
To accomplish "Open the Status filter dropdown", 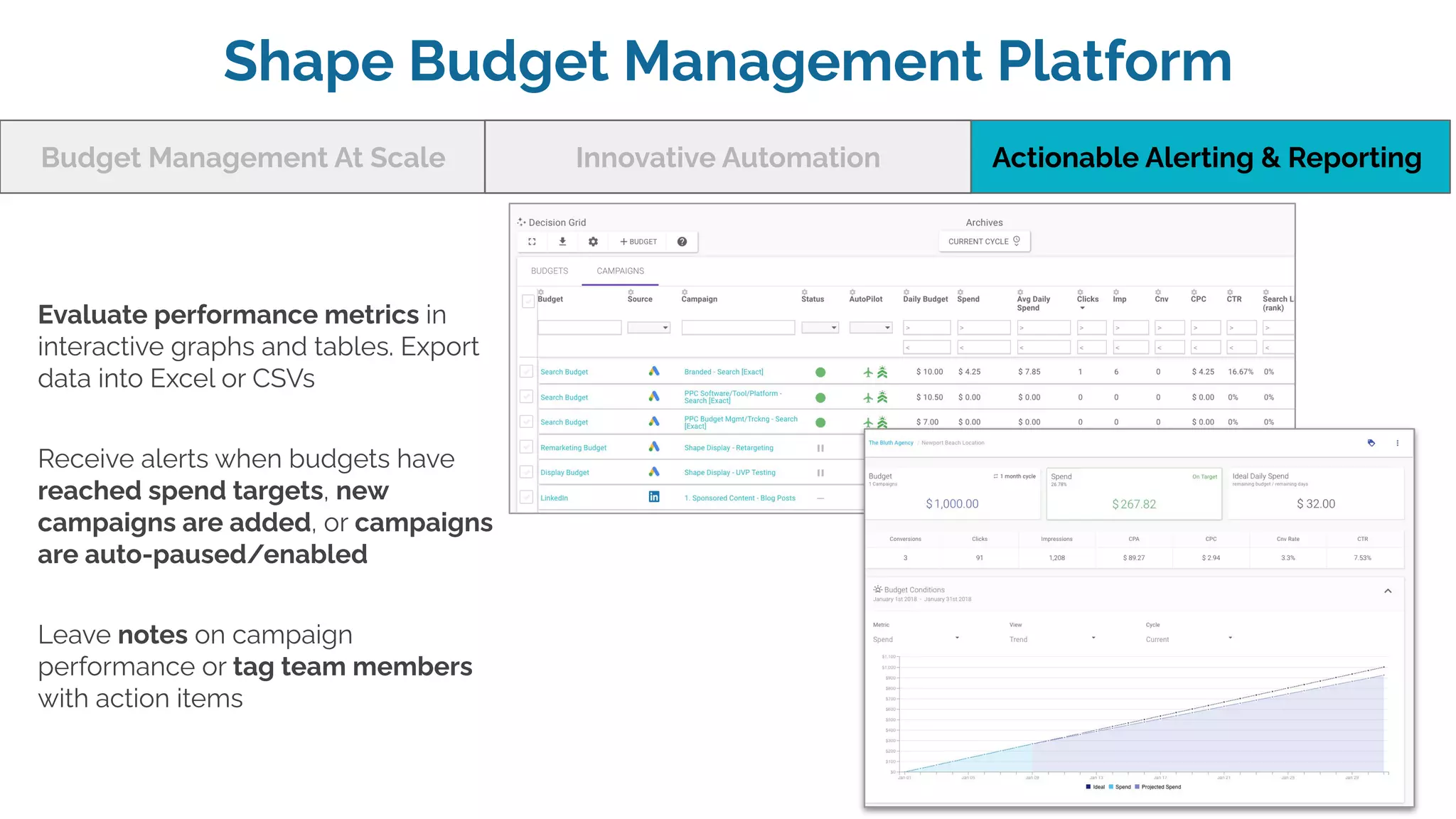I will 820,327.
